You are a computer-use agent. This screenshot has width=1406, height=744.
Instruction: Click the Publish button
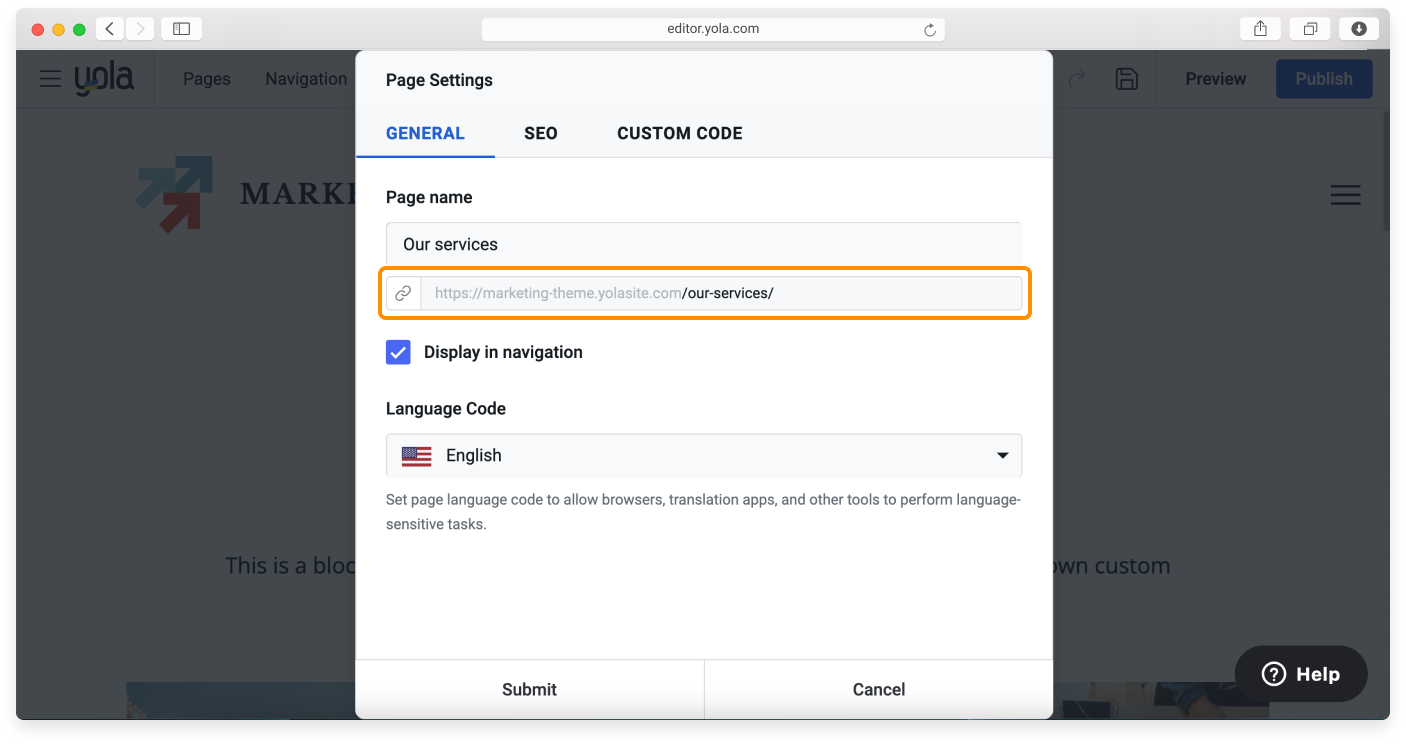tap(1324, 78)
